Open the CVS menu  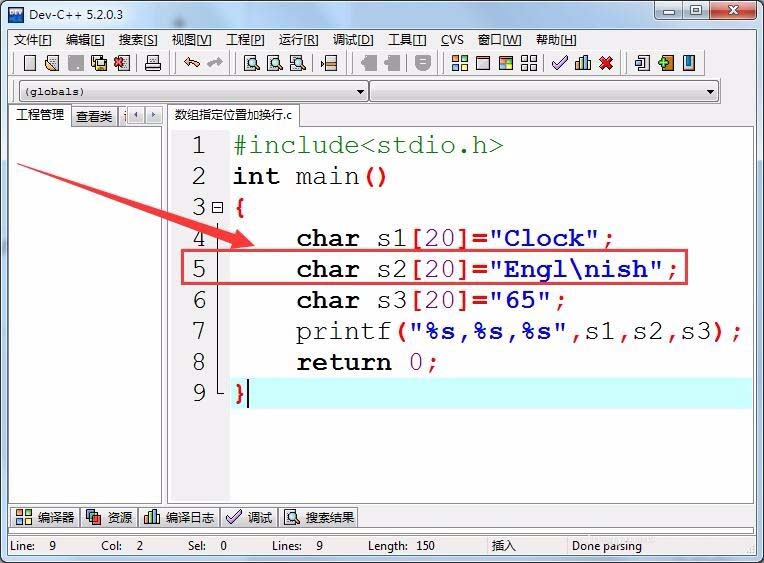pos(452,40)
